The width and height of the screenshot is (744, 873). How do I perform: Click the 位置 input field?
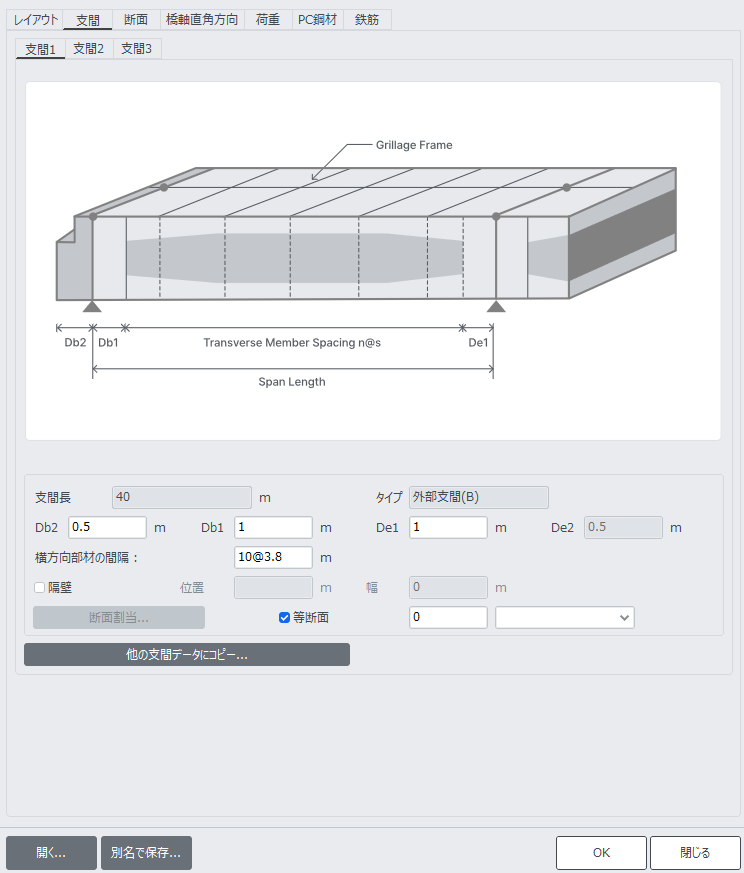coord(273,587)
